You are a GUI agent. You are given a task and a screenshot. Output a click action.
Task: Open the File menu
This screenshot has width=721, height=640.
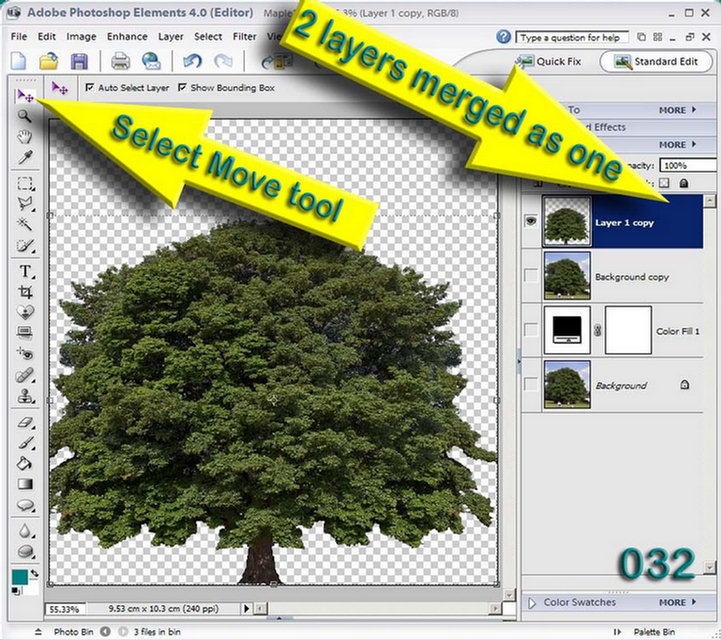click(x=19, y=36)
